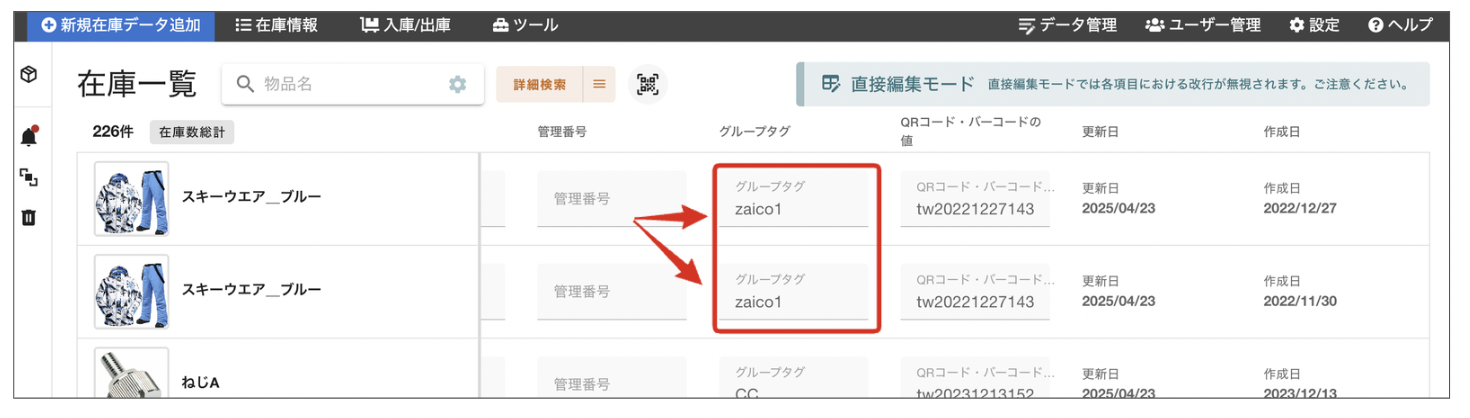The height and width of the screenshot is (418, 1470).
Task: Click the グループタグ column header
Action: click(x=755, y=132)
